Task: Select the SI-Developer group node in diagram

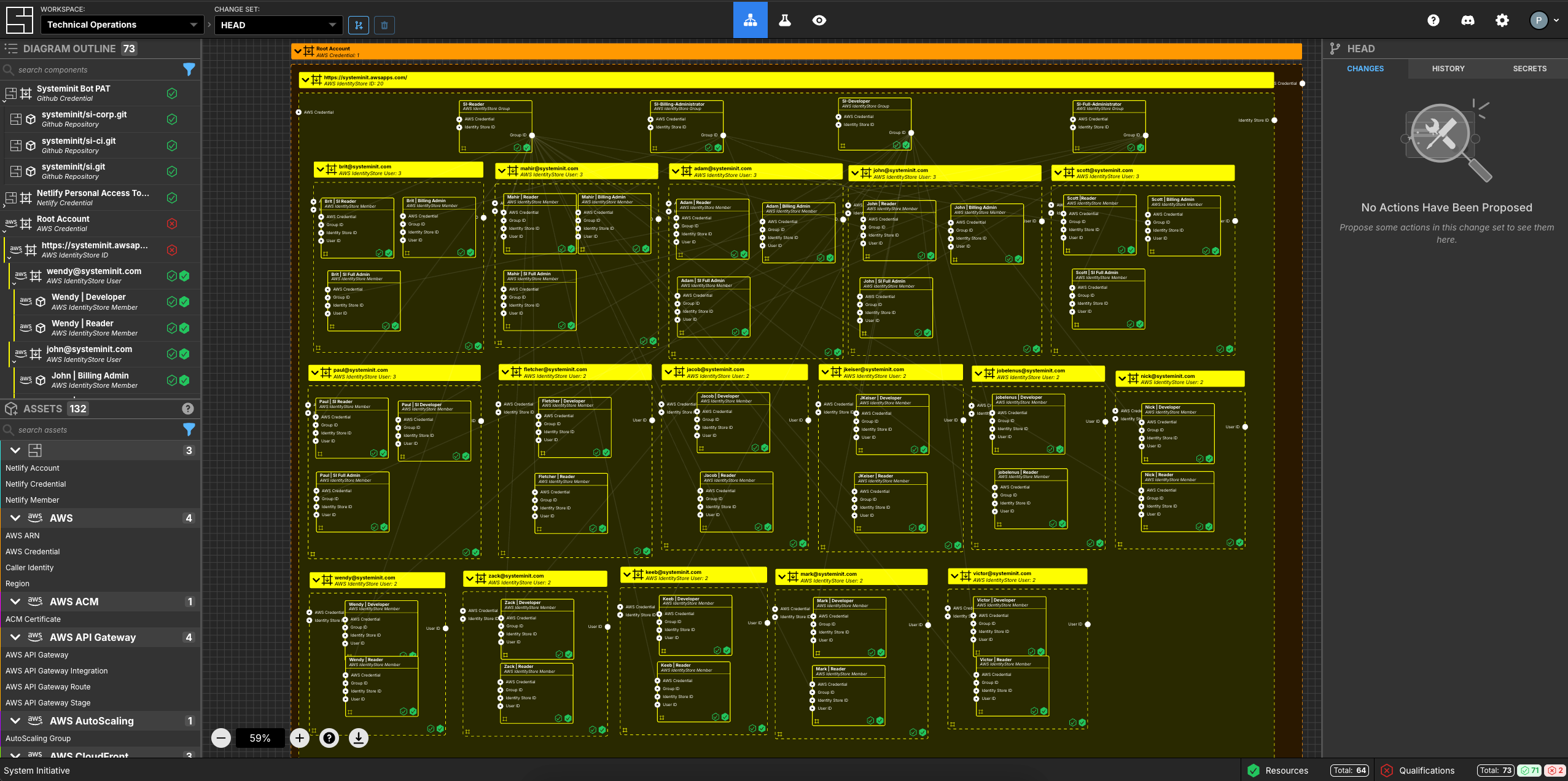Action: [x=875, y=124]
